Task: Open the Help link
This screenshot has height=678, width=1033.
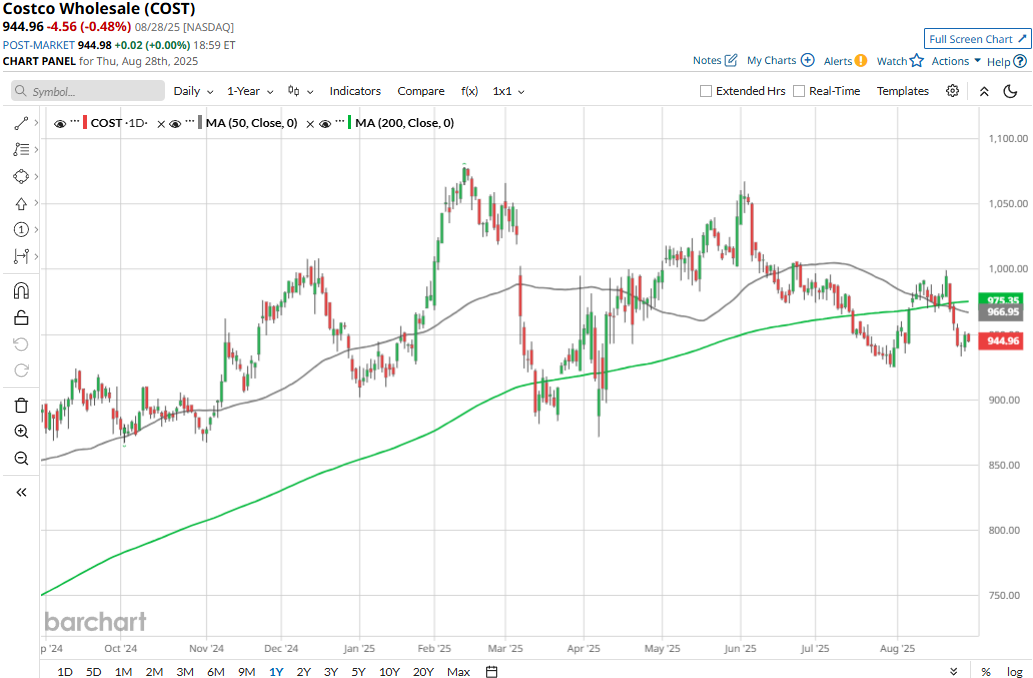Action: coord(1006,61)
